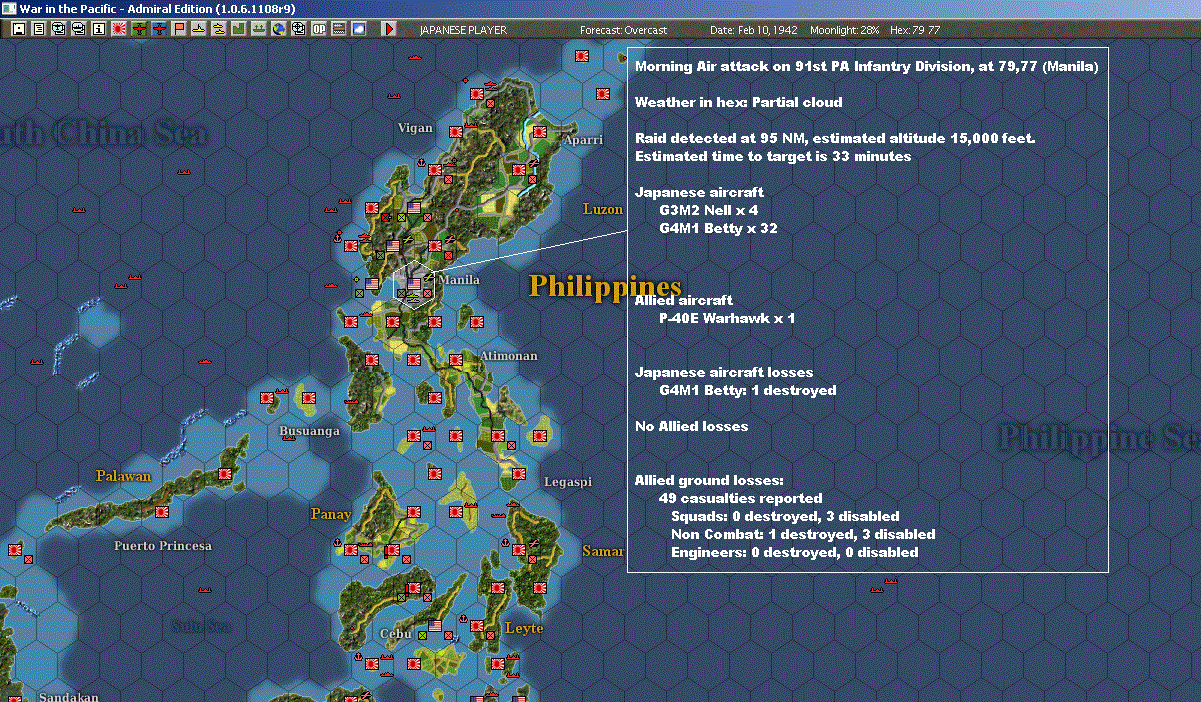This screenshot has height=702, width=1201.
Task: Click the red plane on blue background icon
Action: pos(159,29)
